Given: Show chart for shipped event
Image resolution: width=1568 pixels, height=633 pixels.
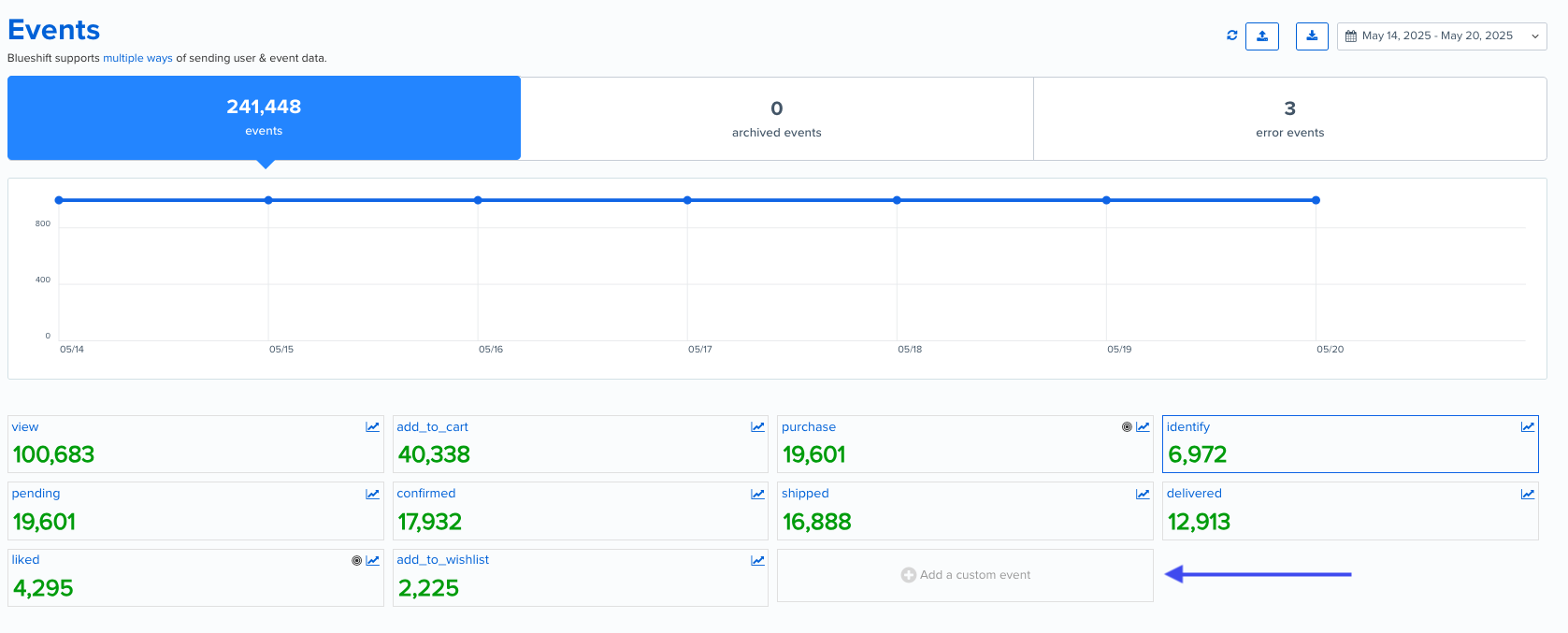Looking at the screenshot, I should click(x=1143, y=494).
